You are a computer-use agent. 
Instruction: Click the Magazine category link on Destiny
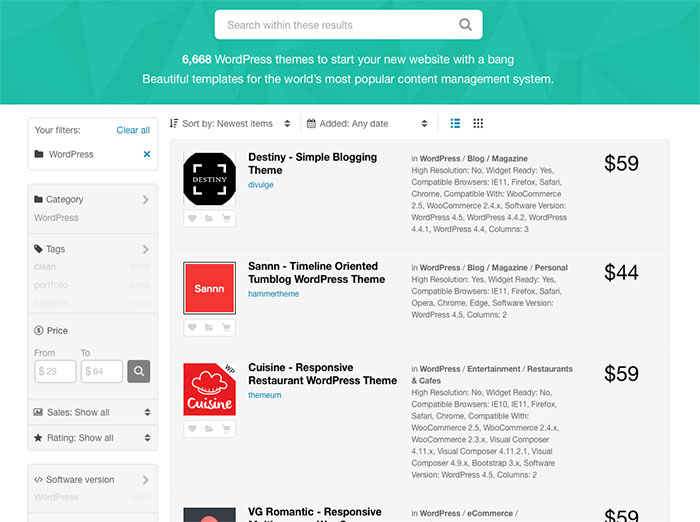click(509, 159)
